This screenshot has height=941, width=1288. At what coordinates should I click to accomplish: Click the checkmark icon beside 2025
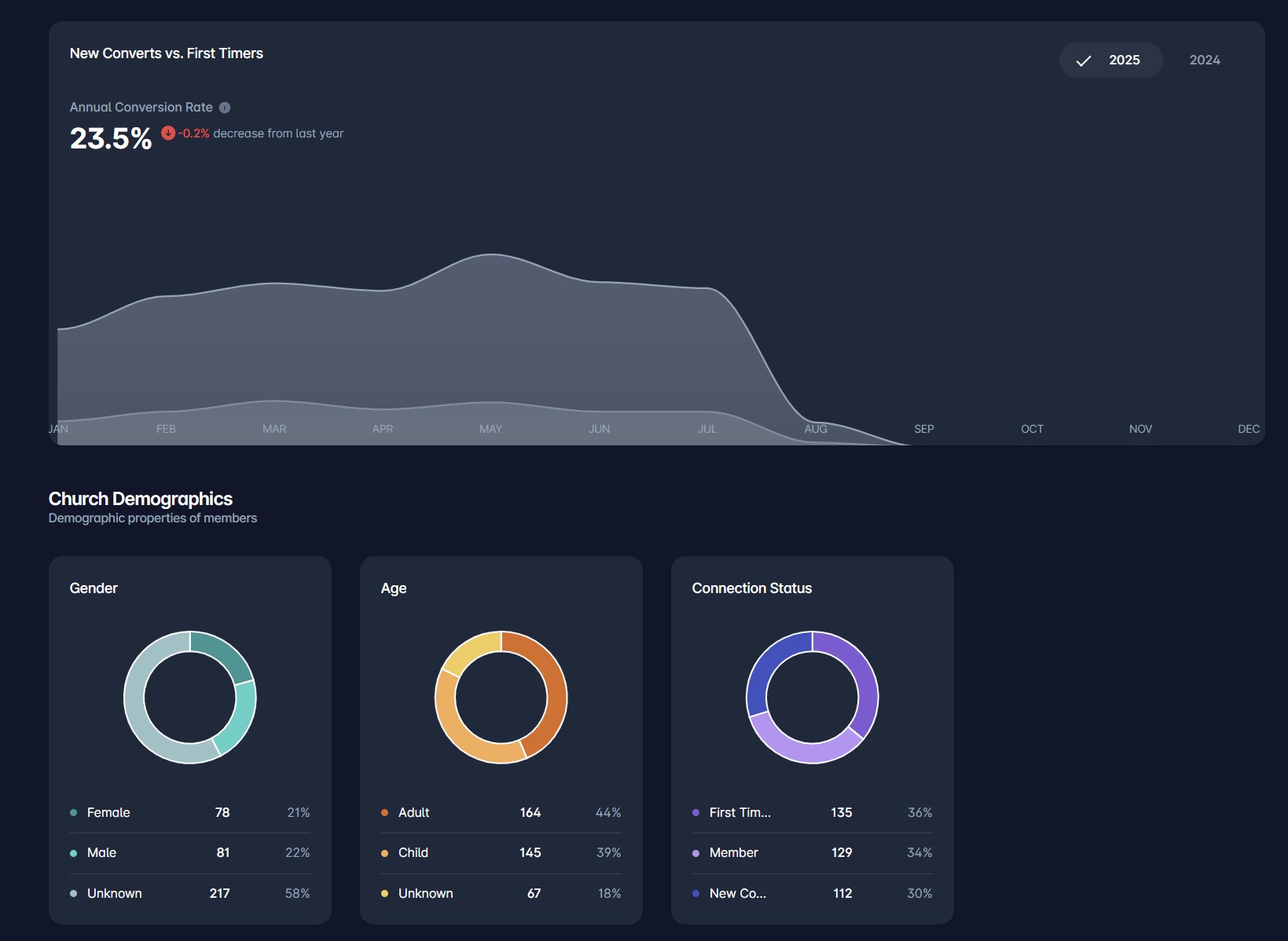(x=1085, y=59)
